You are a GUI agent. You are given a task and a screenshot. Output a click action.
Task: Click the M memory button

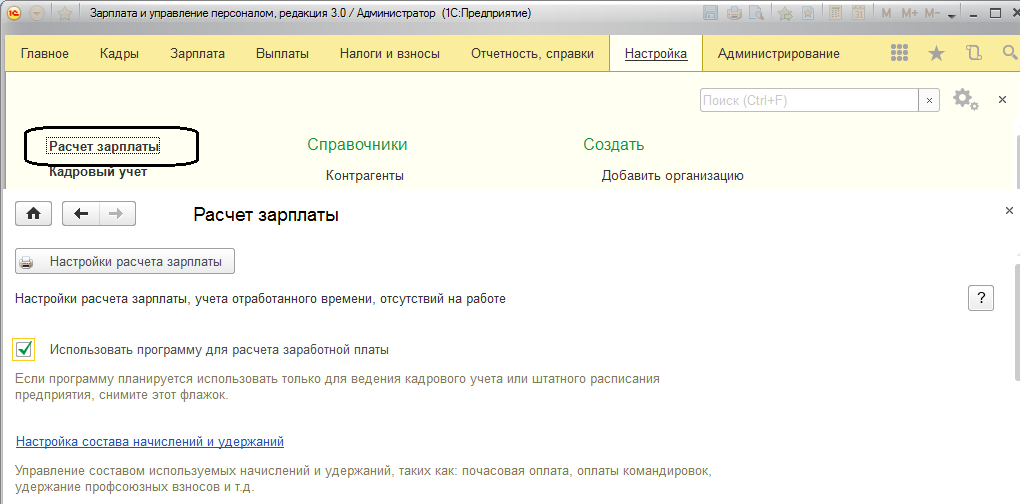(x=886, y=14)
